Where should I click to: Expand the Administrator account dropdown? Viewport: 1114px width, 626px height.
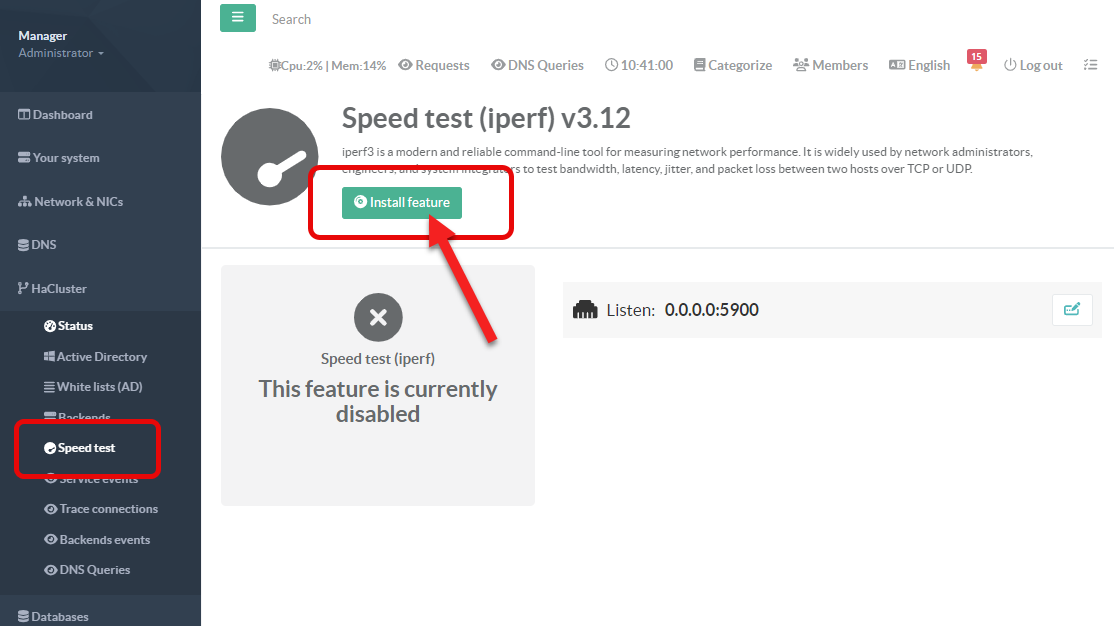point(61,53)
